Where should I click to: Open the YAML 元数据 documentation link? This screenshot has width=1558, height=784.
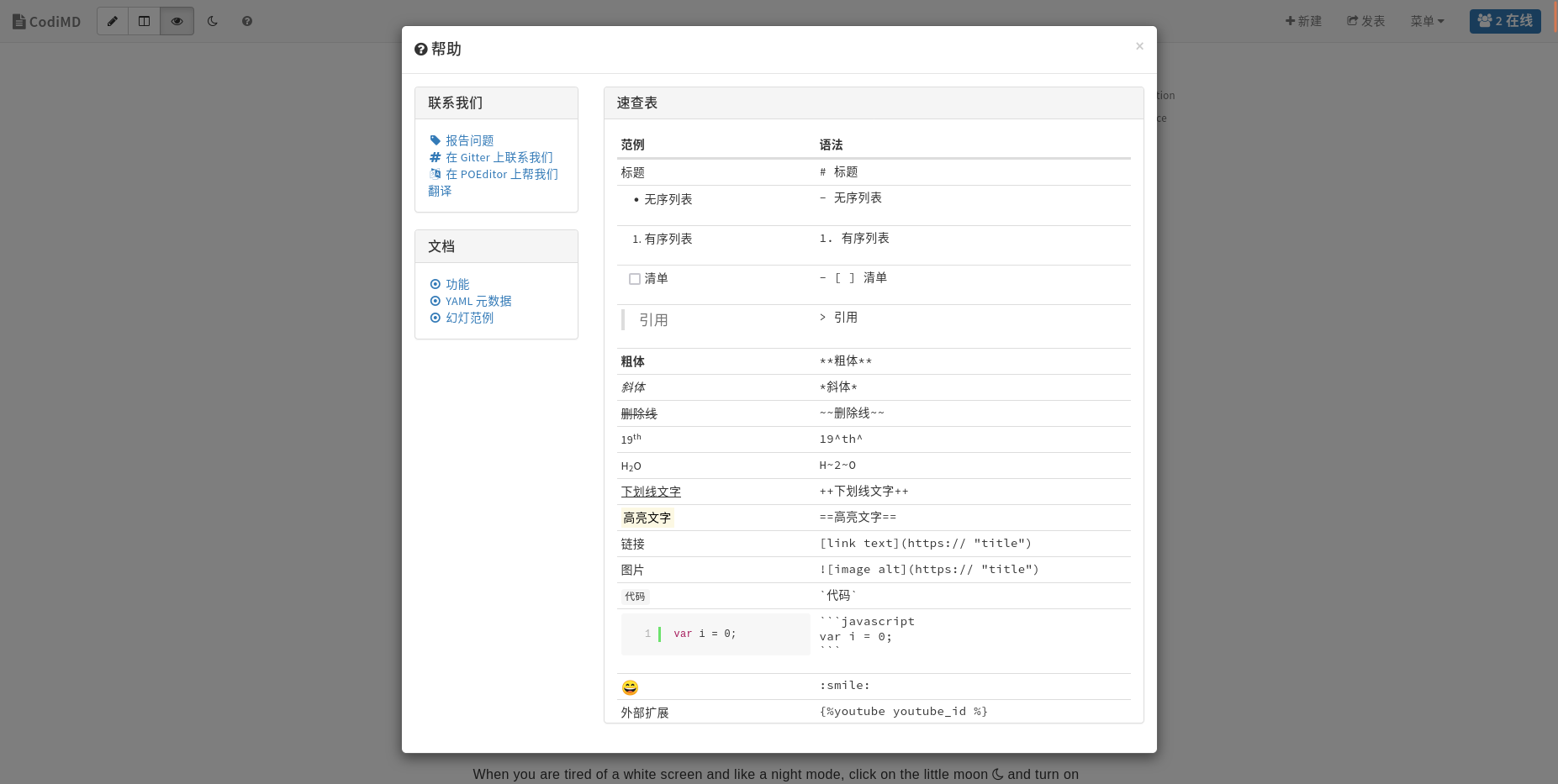[471, 301]
